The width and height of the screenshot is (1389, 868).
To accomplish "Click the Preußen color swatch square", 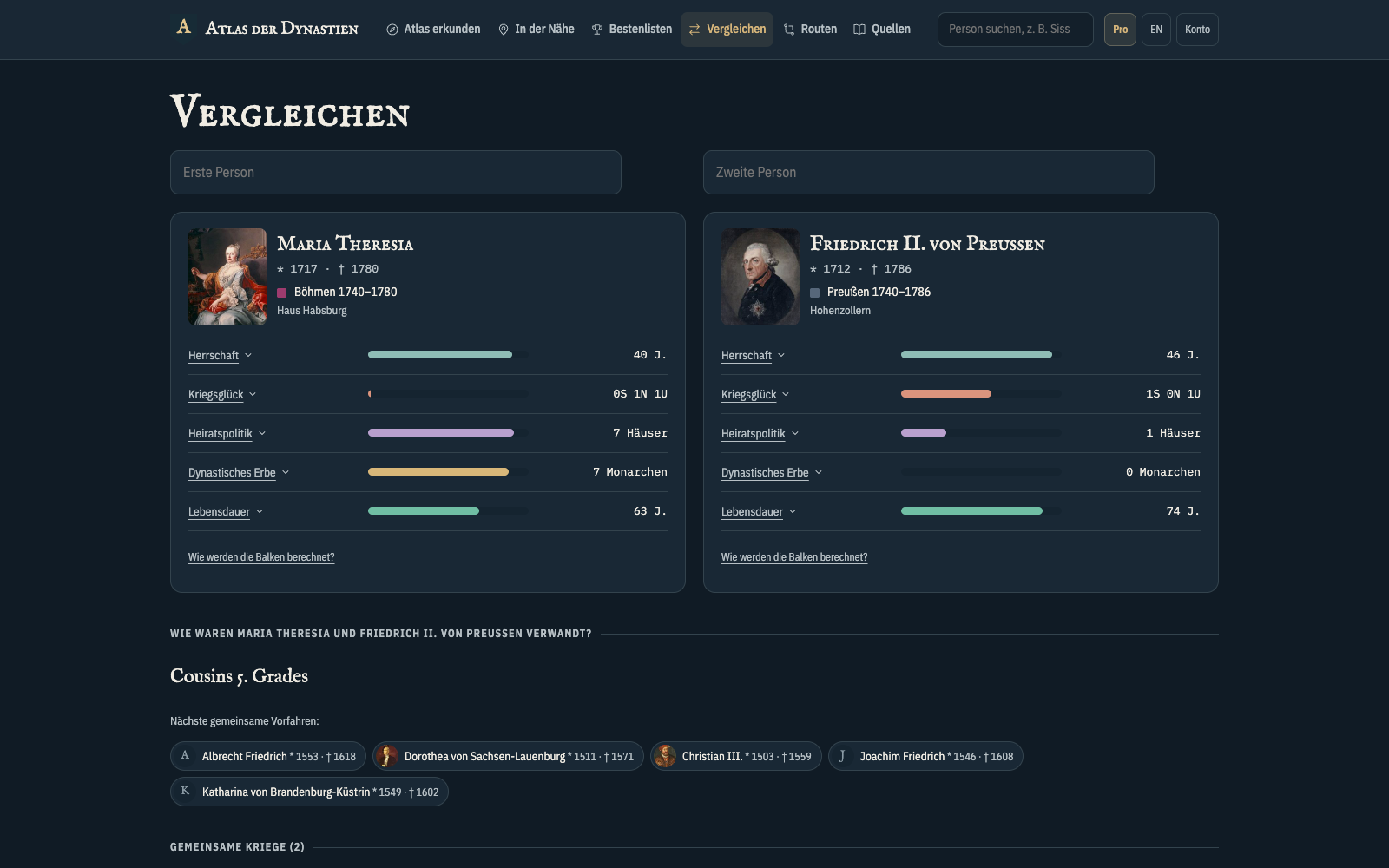I will pyautogui.click(x=814, y=293).
